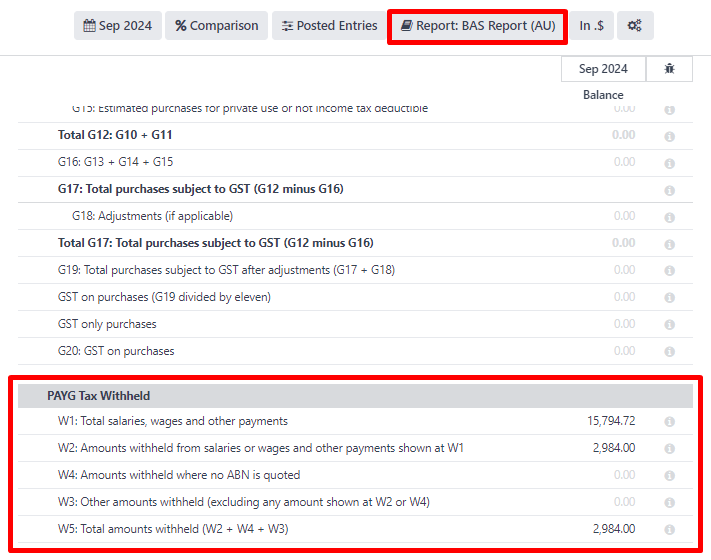This screenshot has height=560, width=711.
Task: Open the Posted Entries filter dropdown
Action: [330, 26]
